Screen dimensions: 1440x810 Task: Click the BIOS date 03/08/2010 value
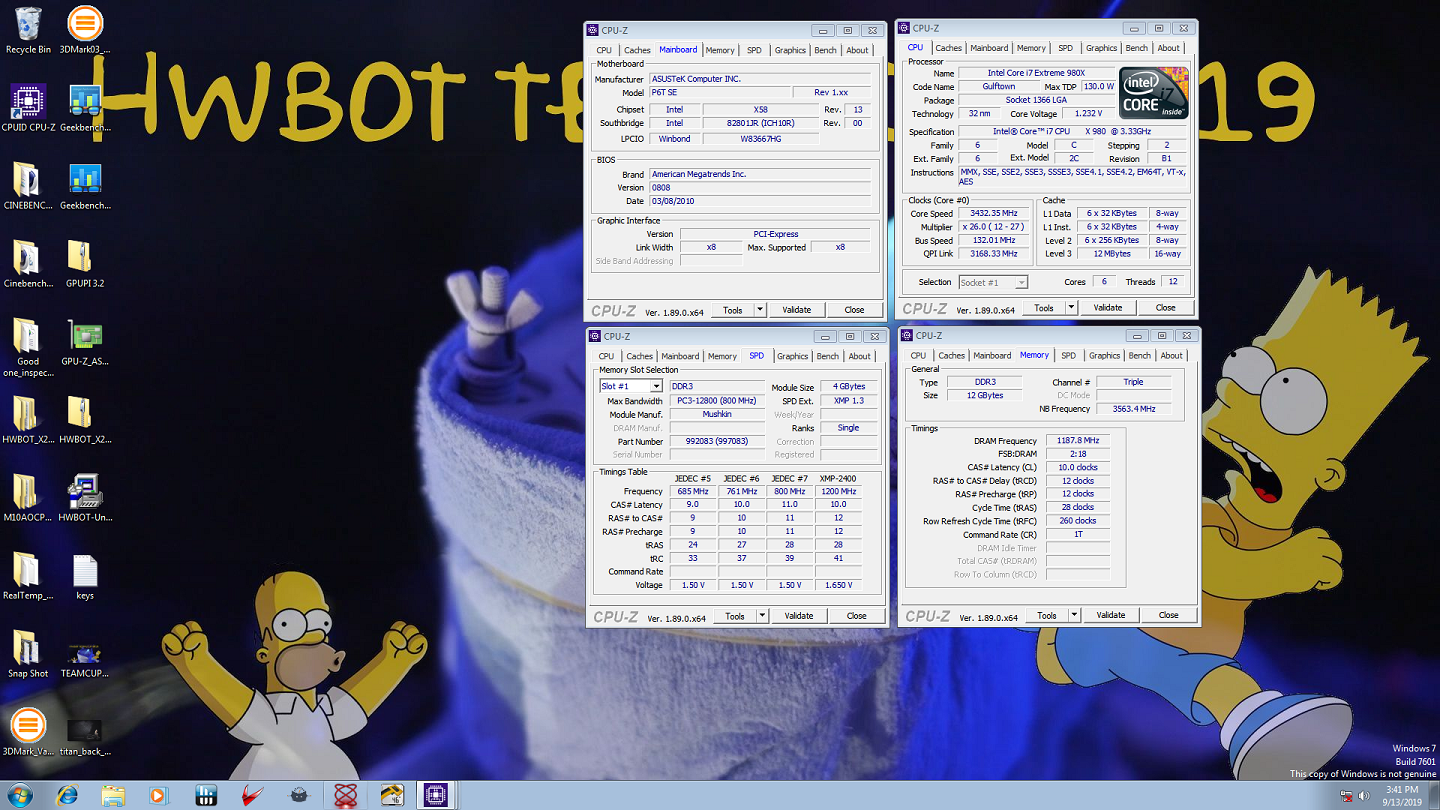click(x=761, y=201)
